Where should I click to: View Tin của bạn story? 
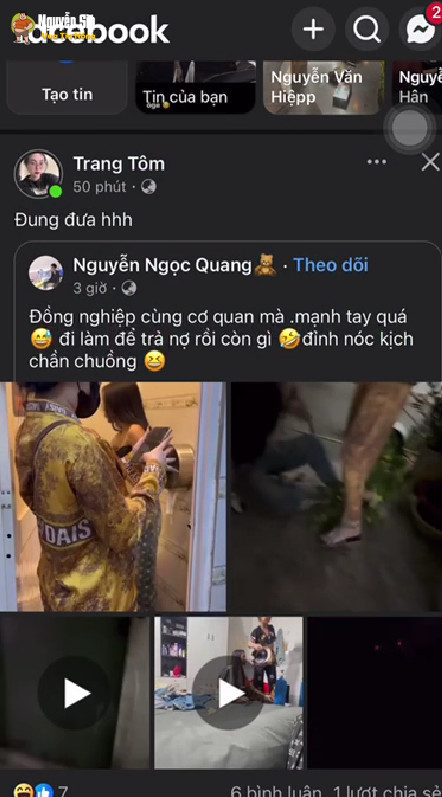coord(196,87)
